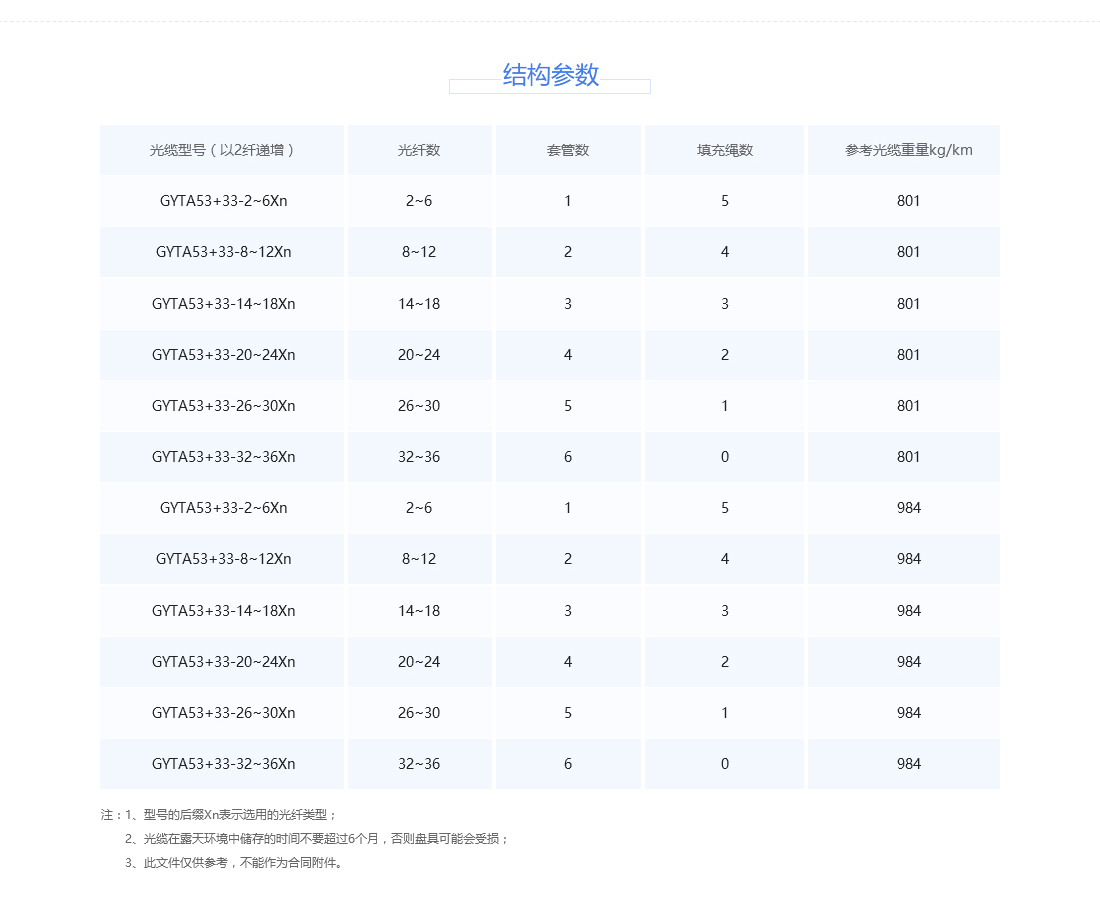Click GYTA53+33-2~6Xn in the 801 weight row
The image size is (1100, 920).
pos(224,201)
